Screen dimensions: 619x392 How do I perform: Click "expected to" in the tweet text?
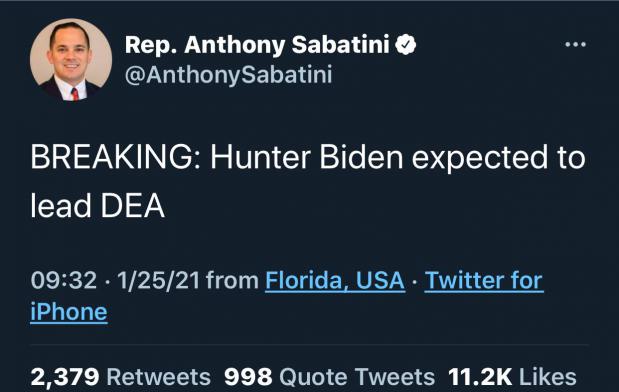(499, 159)
